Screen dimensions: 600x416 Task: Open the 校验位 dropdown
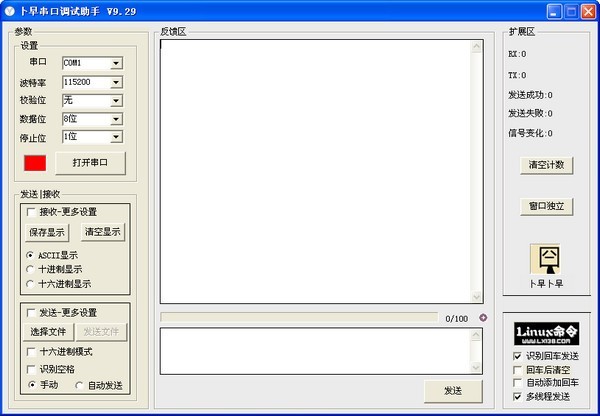pos(116,101)
